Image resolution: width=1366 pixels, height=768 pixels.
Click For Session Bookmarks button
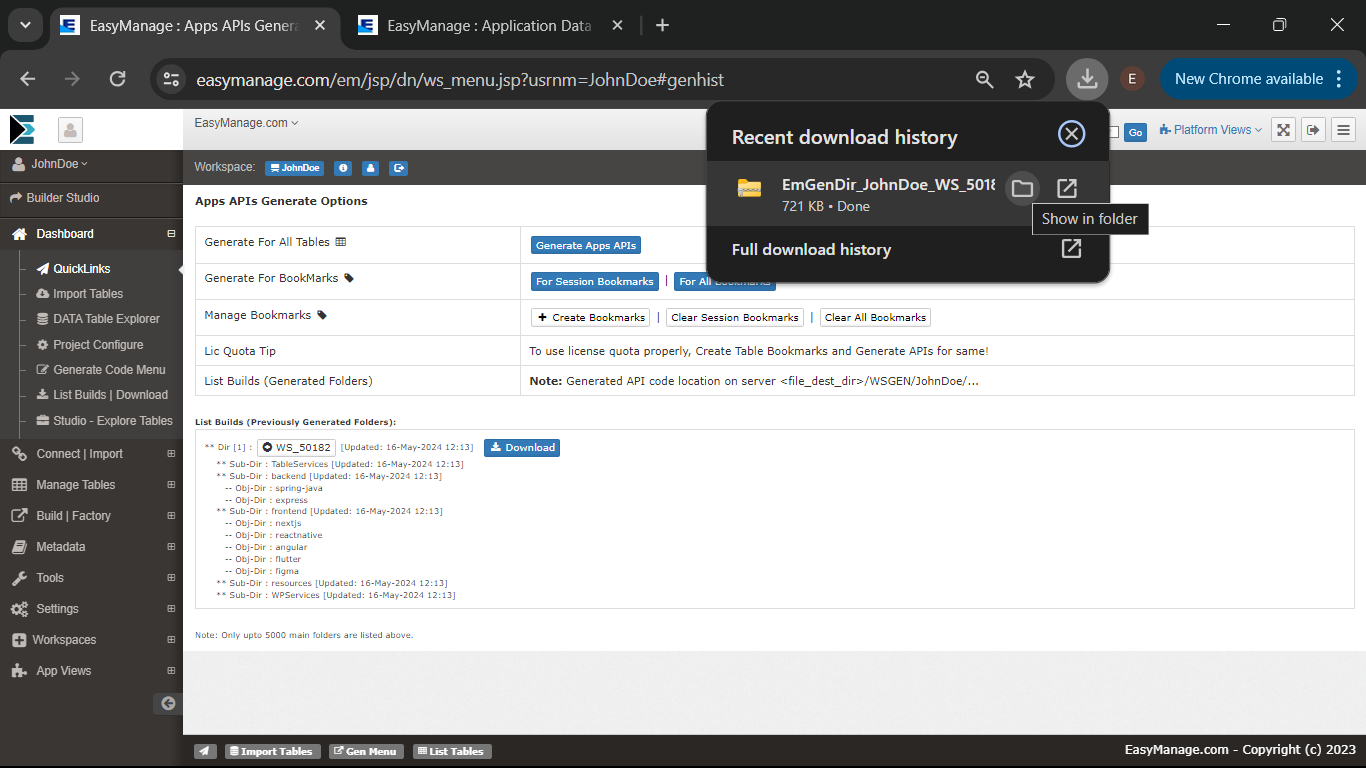click(x=595, y=281)
